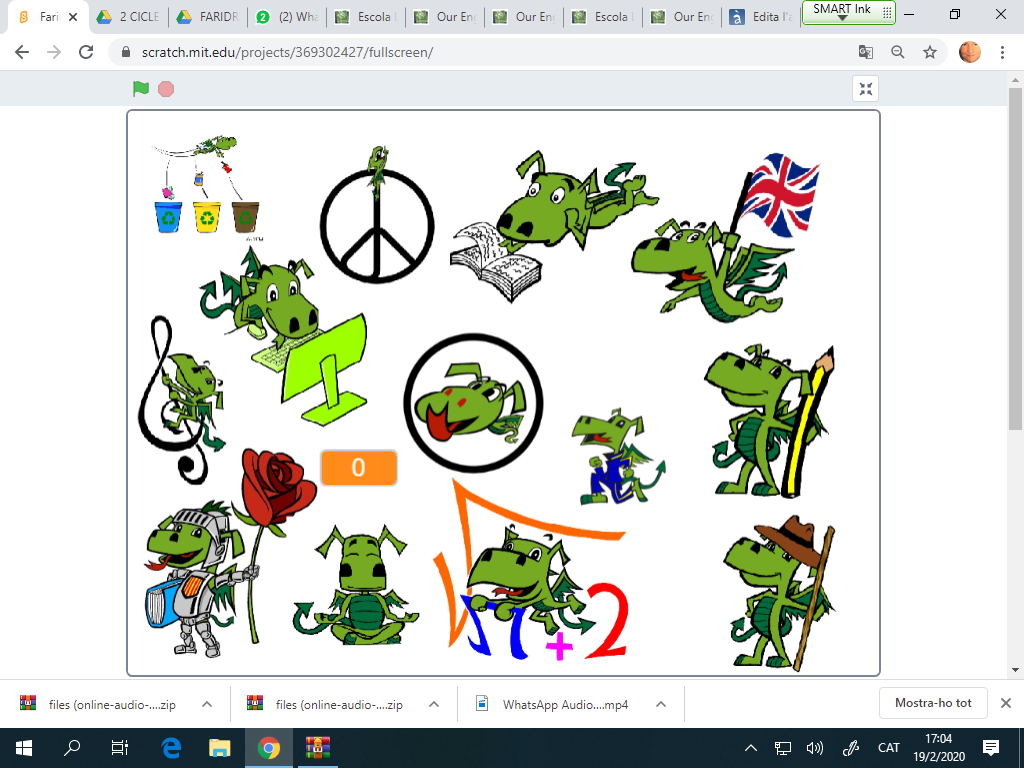Click the green flag to start project
This screenshot has height=768, width=1024.
(x=141, y=89)
